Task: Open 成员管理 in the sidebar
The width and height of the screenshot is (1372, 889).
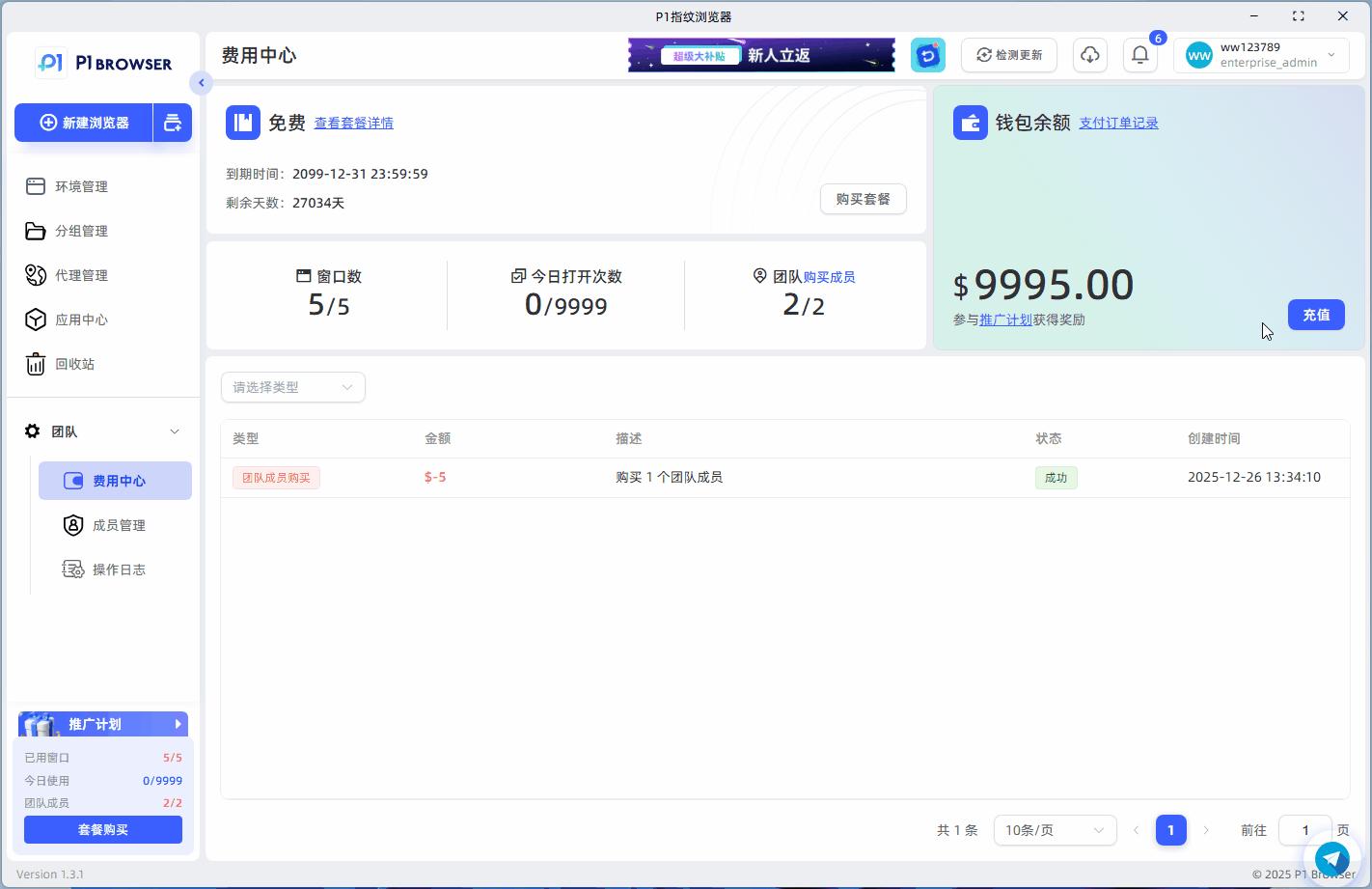Action: point(119,525)
